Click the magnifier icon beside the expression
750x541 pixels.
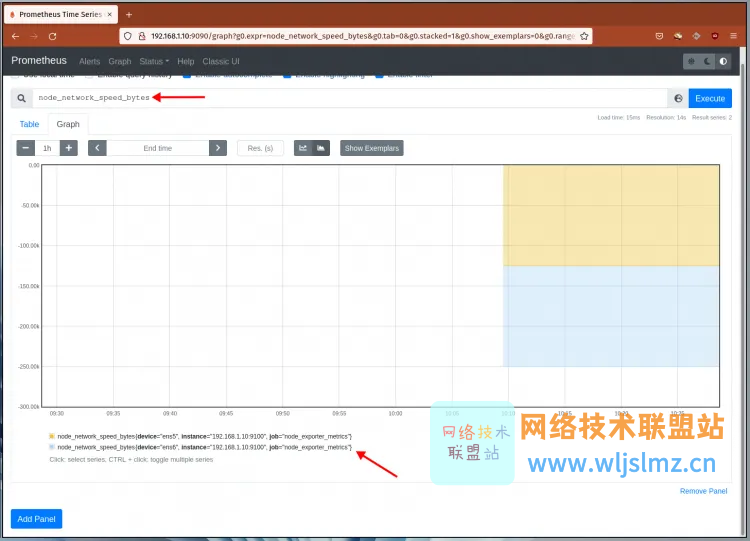22,98
